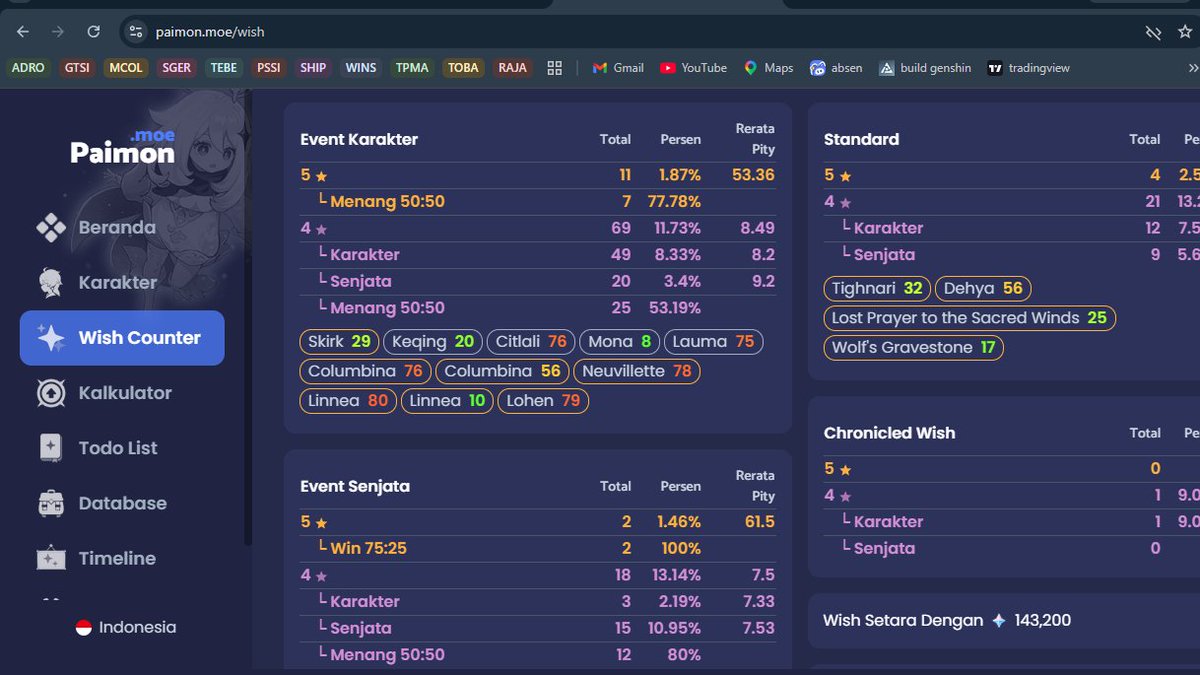Click the Skirk 29 pity chip
Image resolution: width=1200 pixels, height=675 pixels.
coord(340,341)
